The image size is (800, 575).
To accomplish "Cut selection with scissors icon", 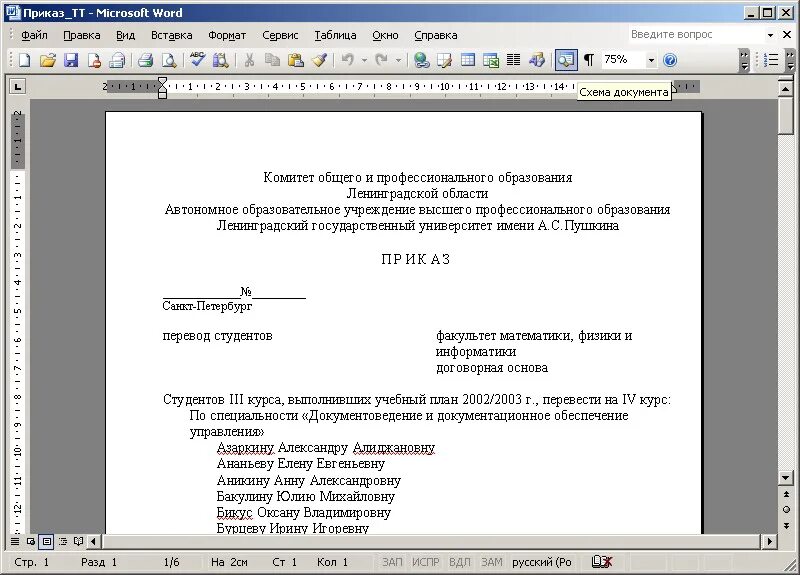I will click(249, 60).
